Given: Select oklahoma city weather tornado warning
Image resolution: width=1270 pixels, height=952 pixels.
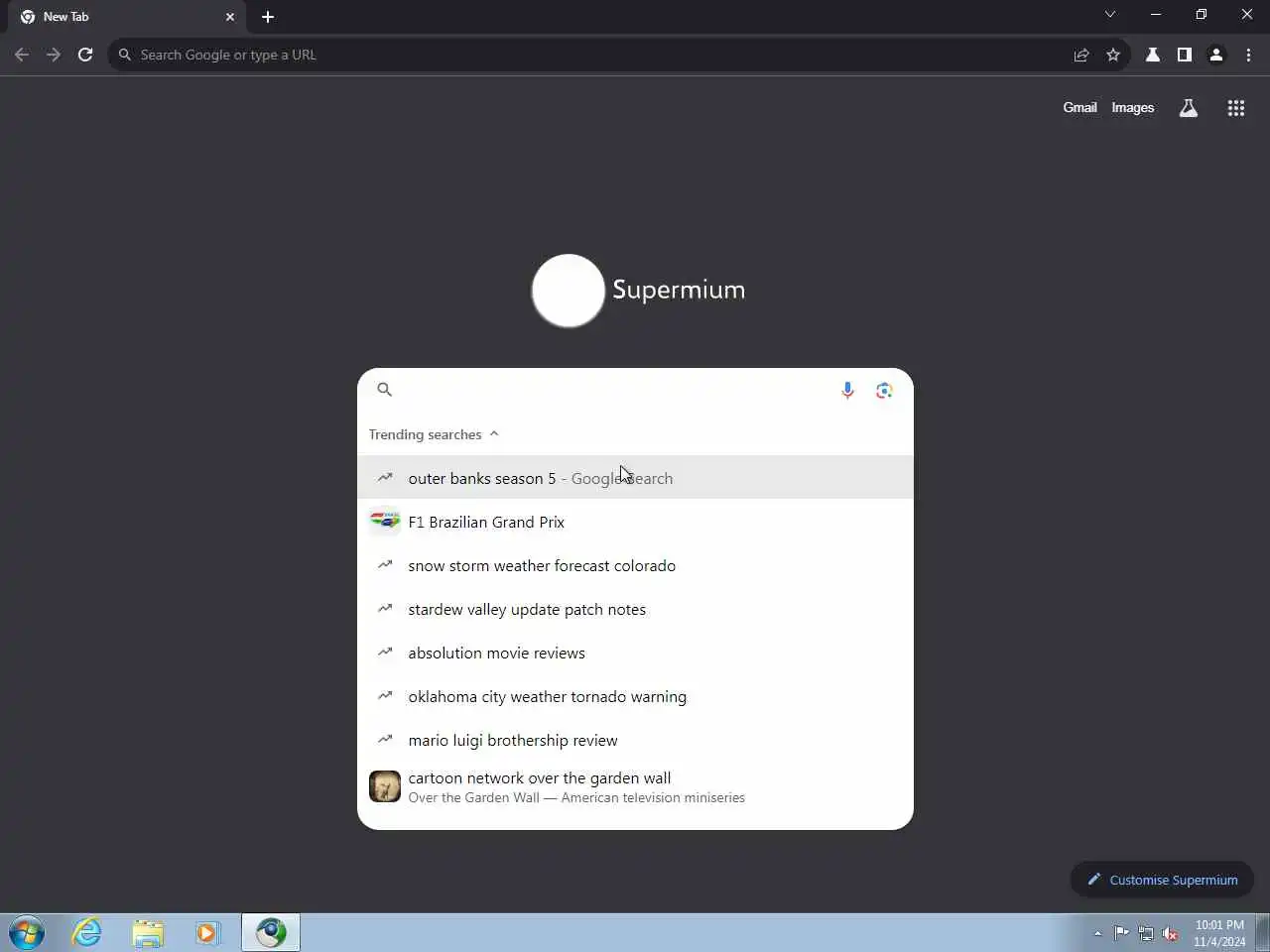Looking at the screenshot, I should (x=635, y=696).
